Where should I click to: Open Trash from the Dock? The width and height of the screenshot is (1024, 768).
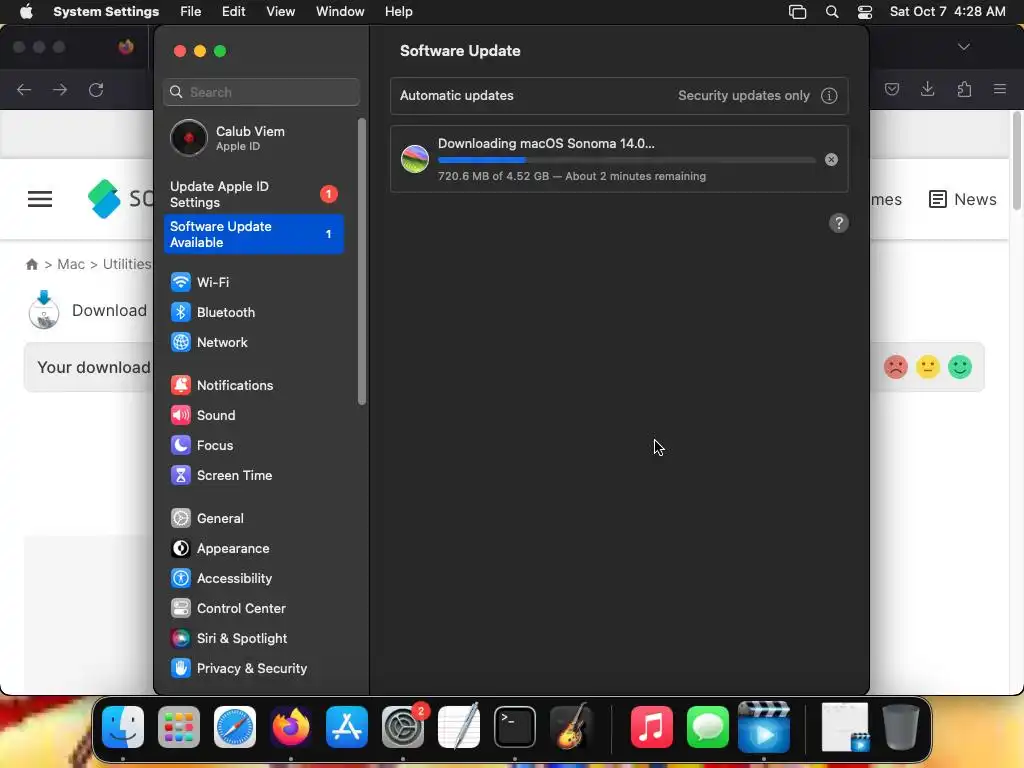[901, 727]
